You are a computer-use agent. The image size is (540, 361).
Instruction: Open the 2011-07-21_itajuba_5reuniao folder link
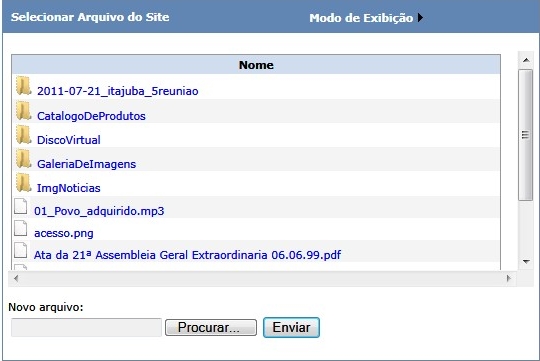pyautogui.click(x=118, y=91)
